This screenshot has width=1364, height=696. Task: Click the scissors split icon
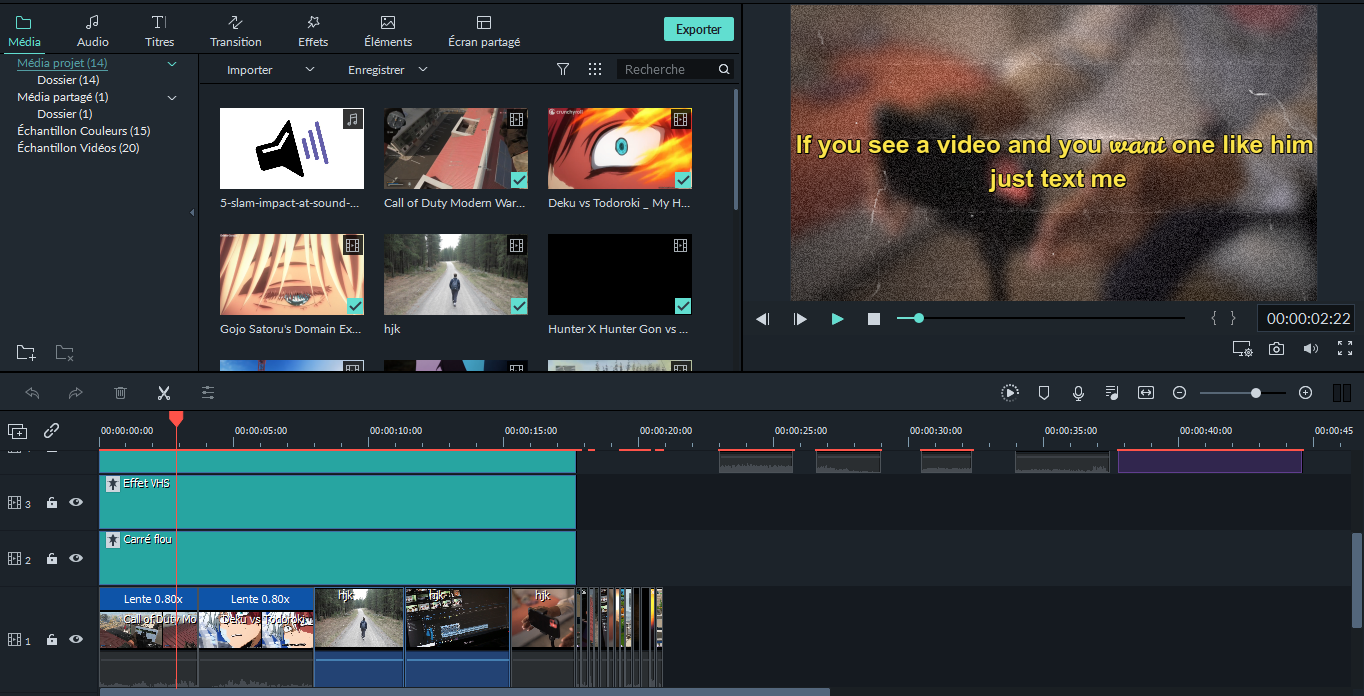tap(164, 393)
